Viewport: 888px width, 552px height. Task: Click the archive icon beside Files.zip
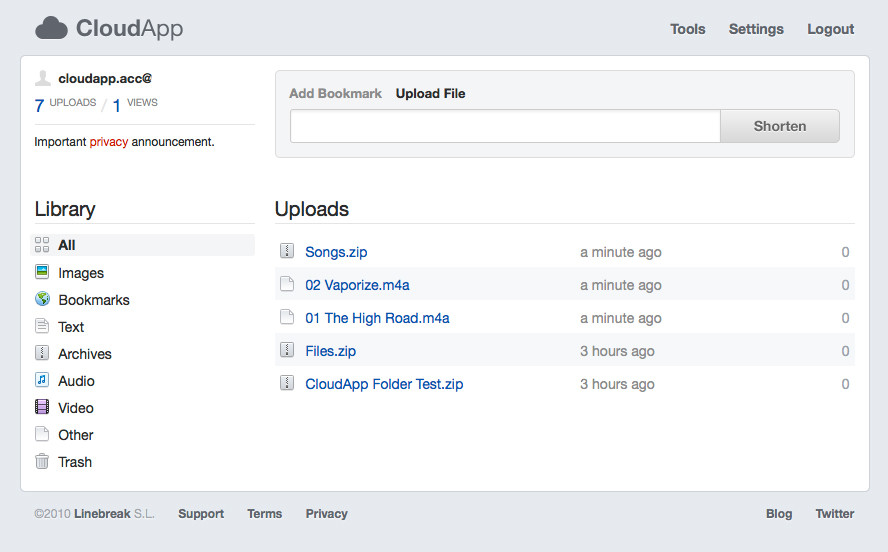click(x=287, y=350)
